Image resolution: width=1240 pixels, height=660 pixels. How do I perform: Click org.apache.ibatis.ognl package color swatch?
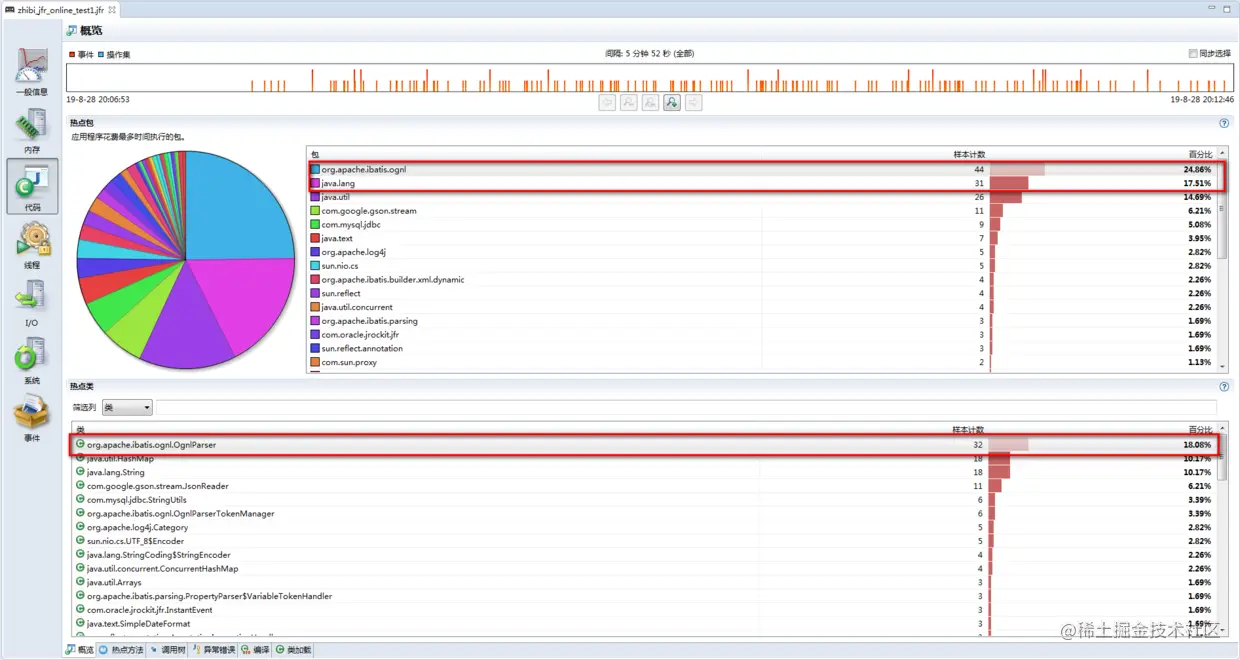tap(315, 170)
